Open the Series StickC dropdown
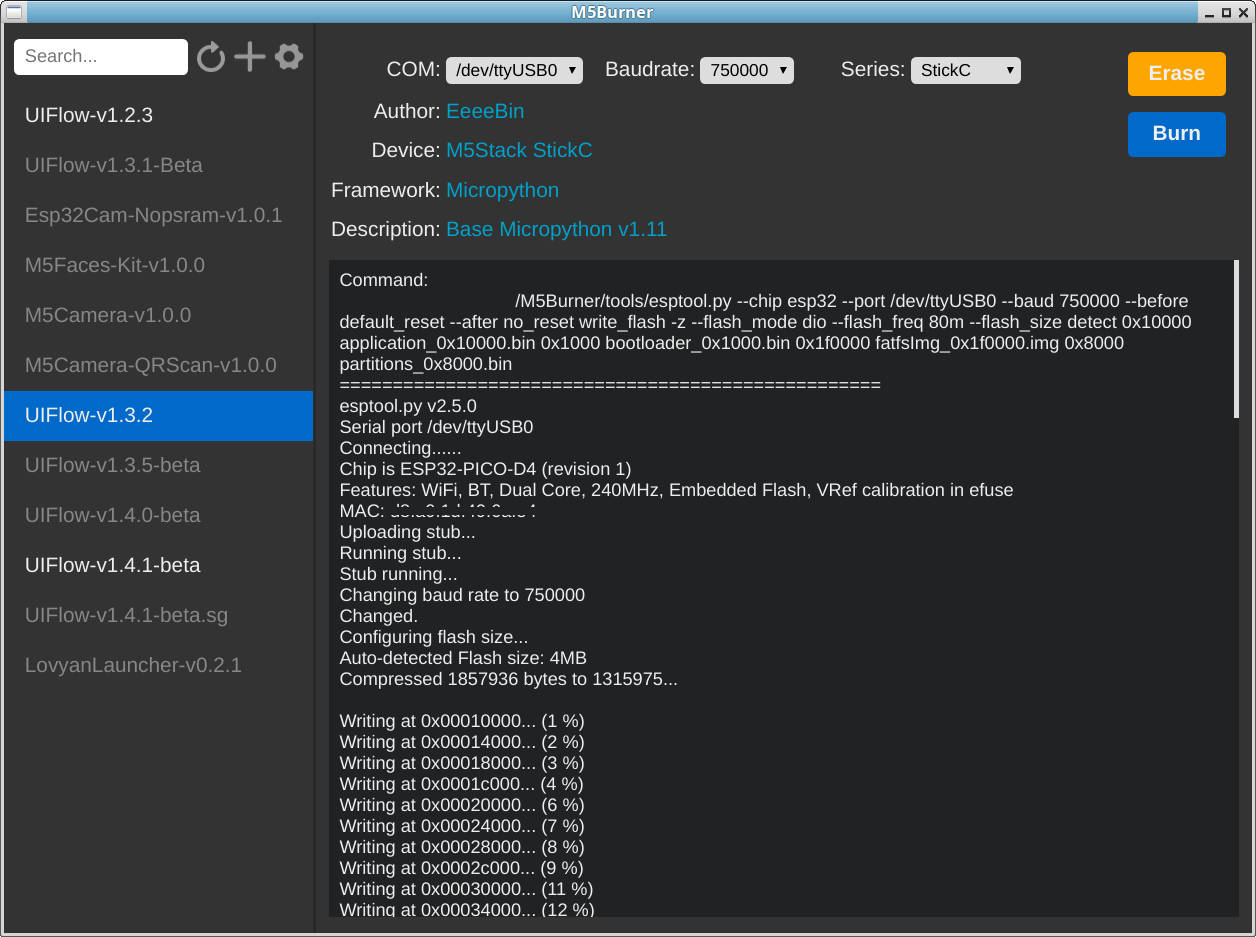This screenshot has width=1256, height=937. (x=965, y=70)
